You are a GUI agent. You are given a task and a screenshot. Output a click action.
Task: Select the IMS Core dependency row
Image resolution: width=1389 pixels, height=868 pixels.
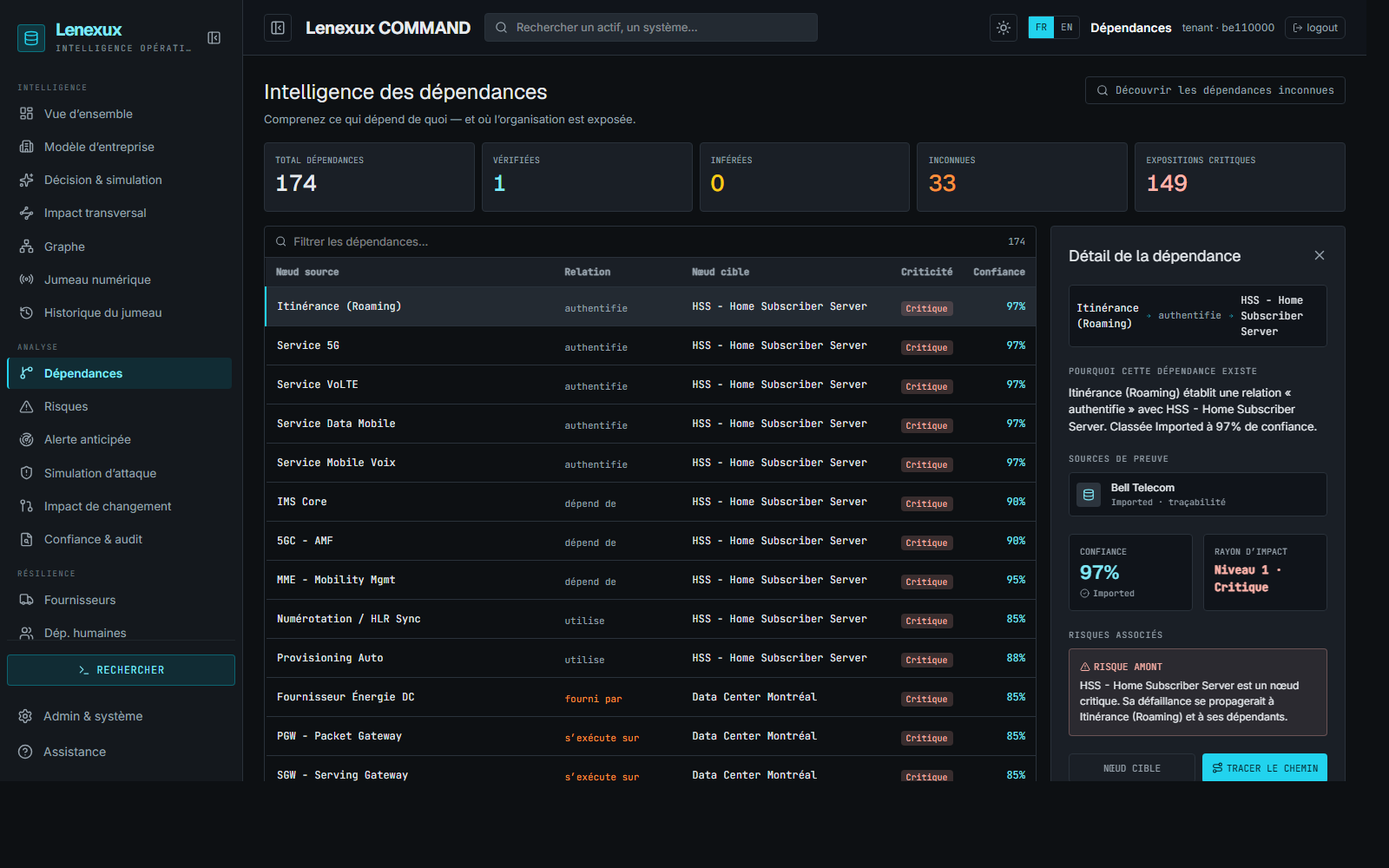click(x=650, y=502)
